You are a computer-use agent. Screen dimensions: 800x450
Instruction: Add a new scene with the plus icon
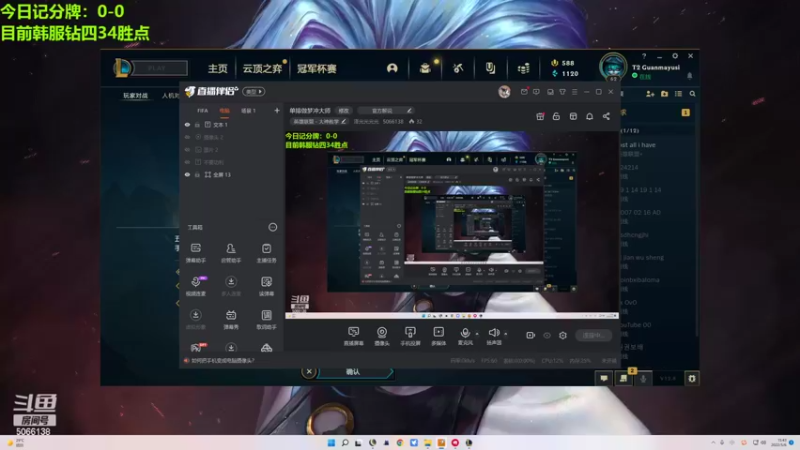[277, 110]
